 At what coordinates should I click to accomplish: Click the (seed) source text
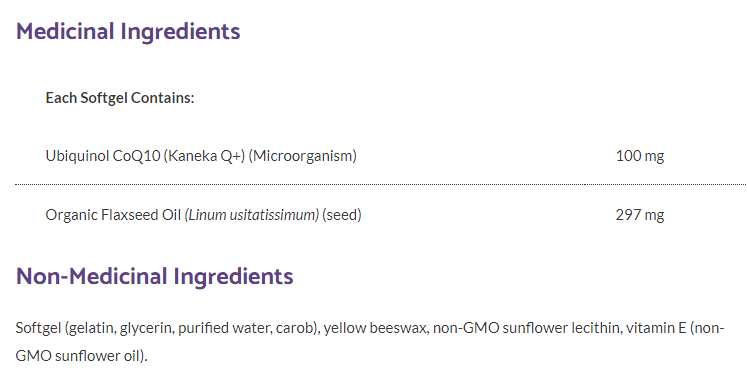342,215
